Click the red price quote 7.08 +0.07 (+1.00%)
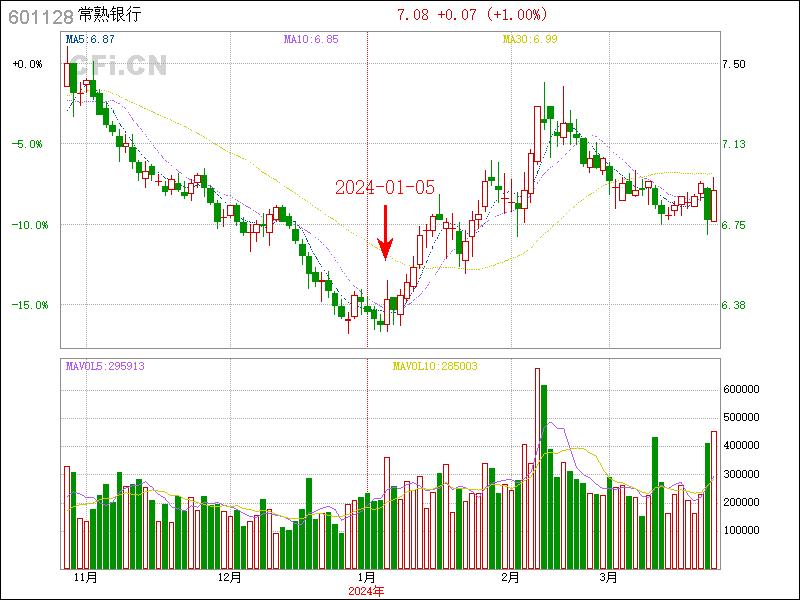800x600 pixels. point(472,14)
